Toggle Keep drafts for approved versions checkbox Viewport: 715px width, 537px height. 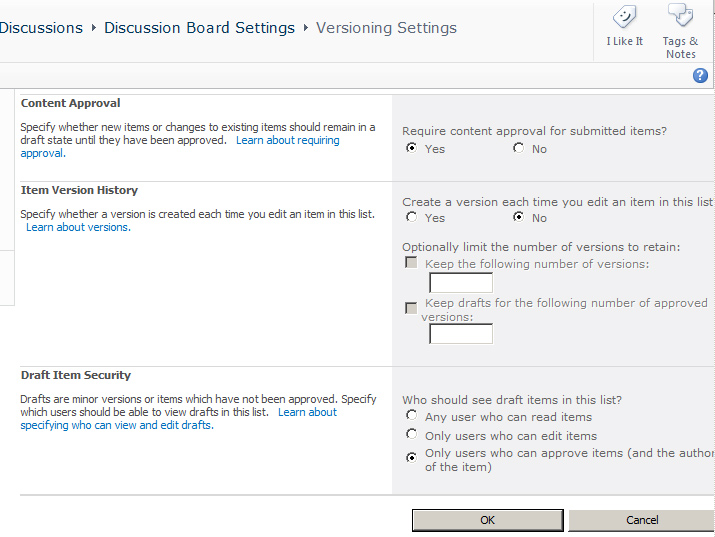tap(411, 308)
